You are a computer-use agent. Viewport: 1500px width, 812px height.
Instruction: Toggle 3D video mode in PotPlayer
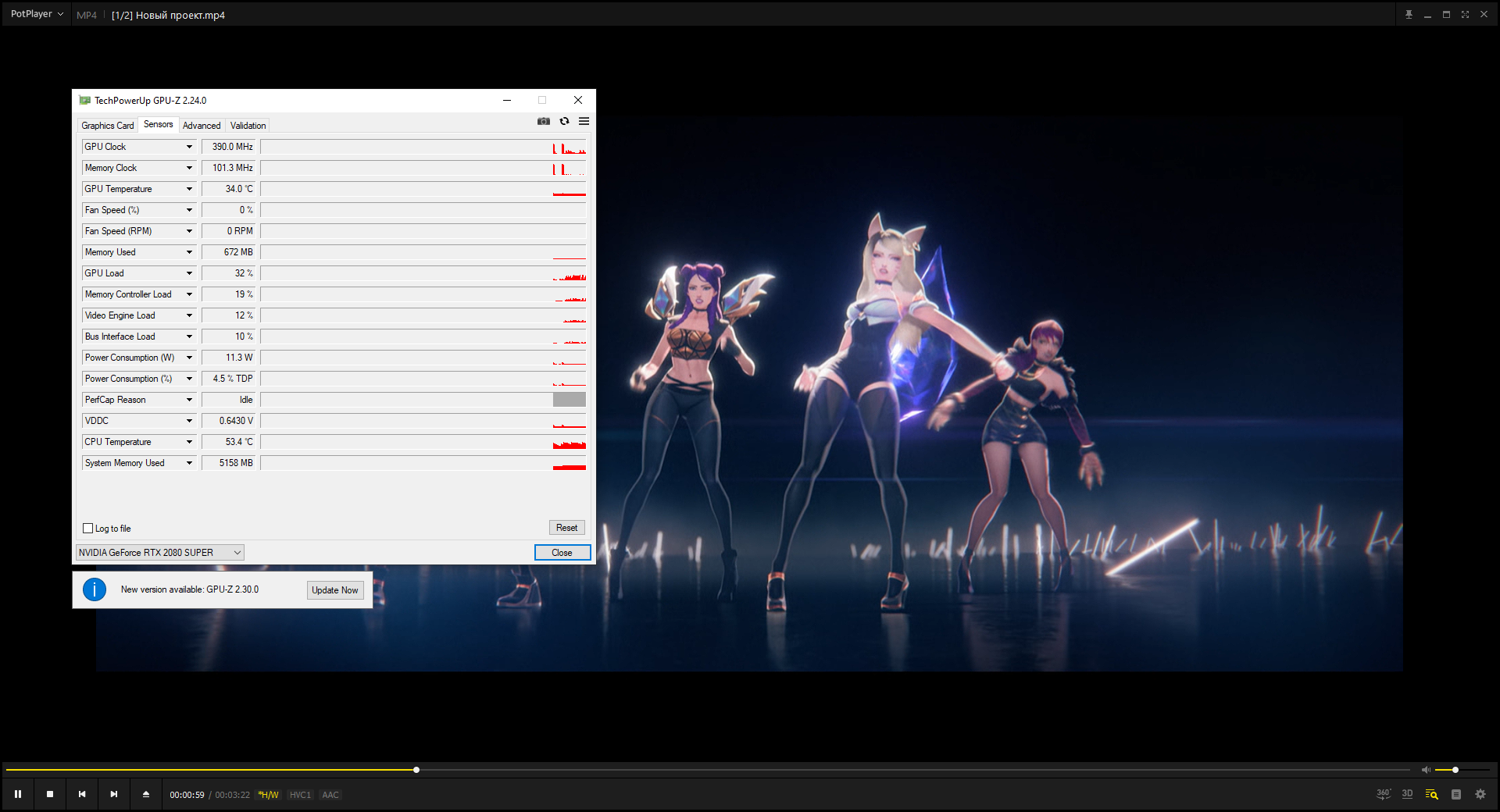[x=1408, y=794]
